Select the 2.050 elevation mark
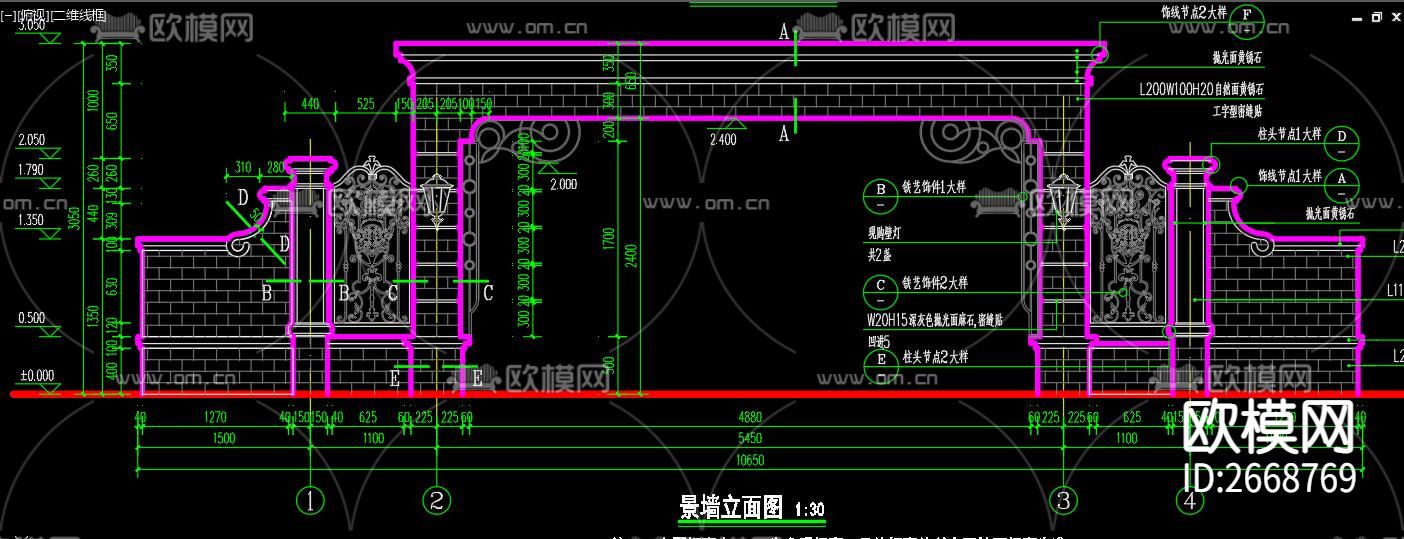Screen dimensions: 1404x539 click(32, 140)
